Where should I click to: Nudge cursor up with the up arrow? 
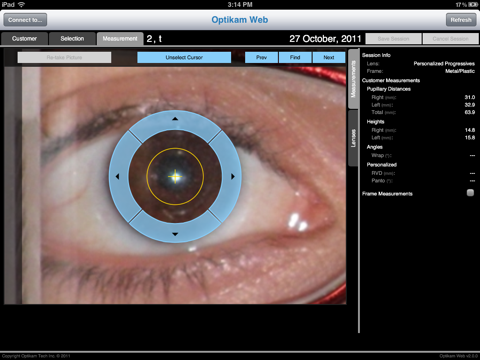pos(175,119)
